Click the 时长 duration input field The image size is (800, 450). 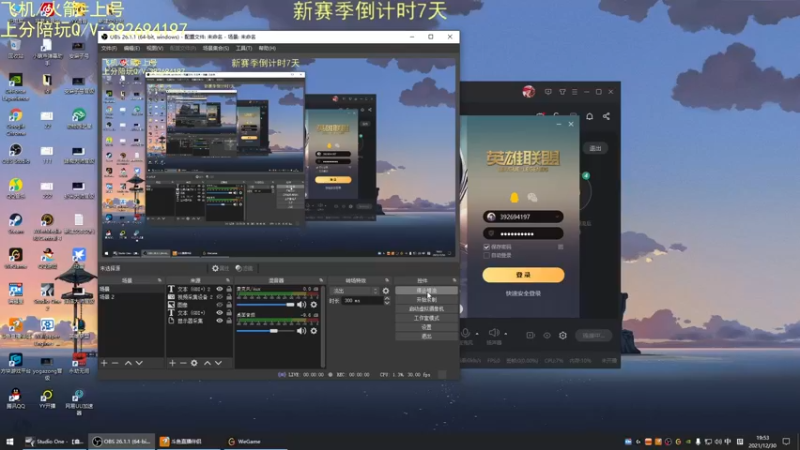(362, 301)
